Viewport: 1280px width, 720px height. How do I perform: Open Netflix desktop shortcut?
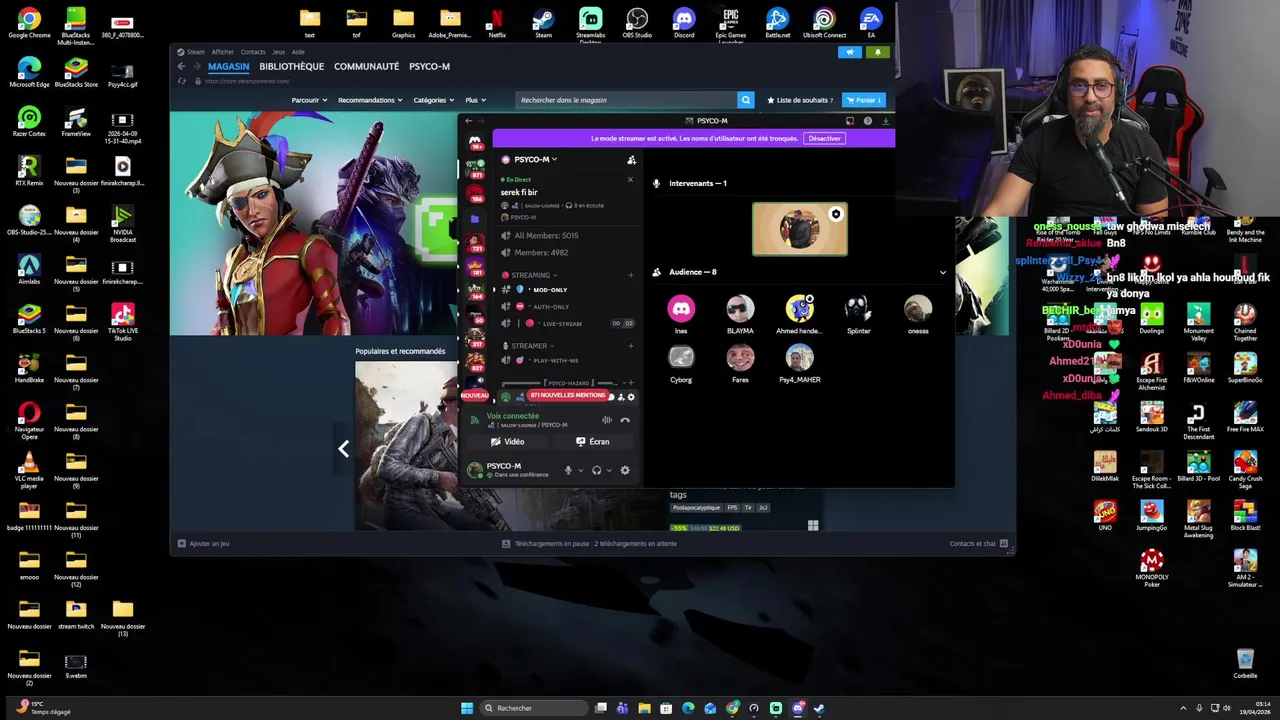497,22
